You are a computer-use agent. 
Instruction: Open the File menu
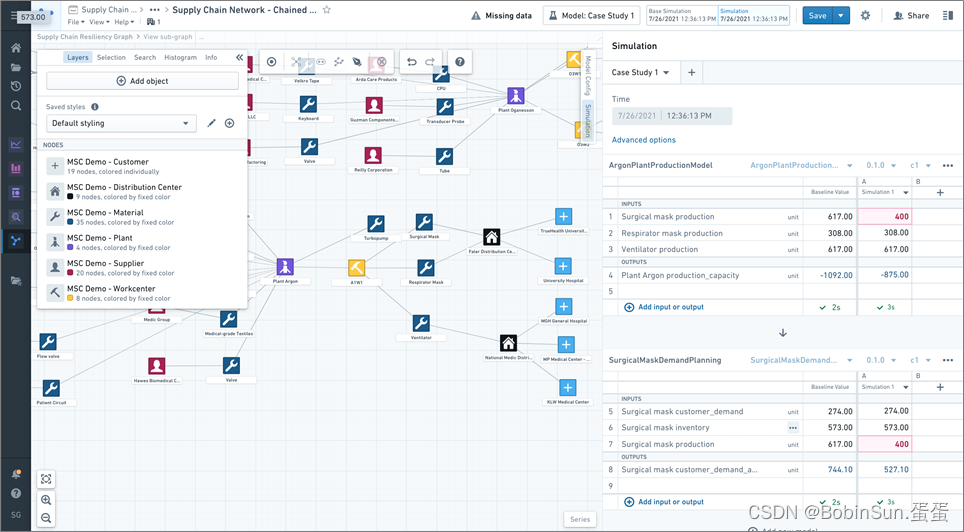76,22
